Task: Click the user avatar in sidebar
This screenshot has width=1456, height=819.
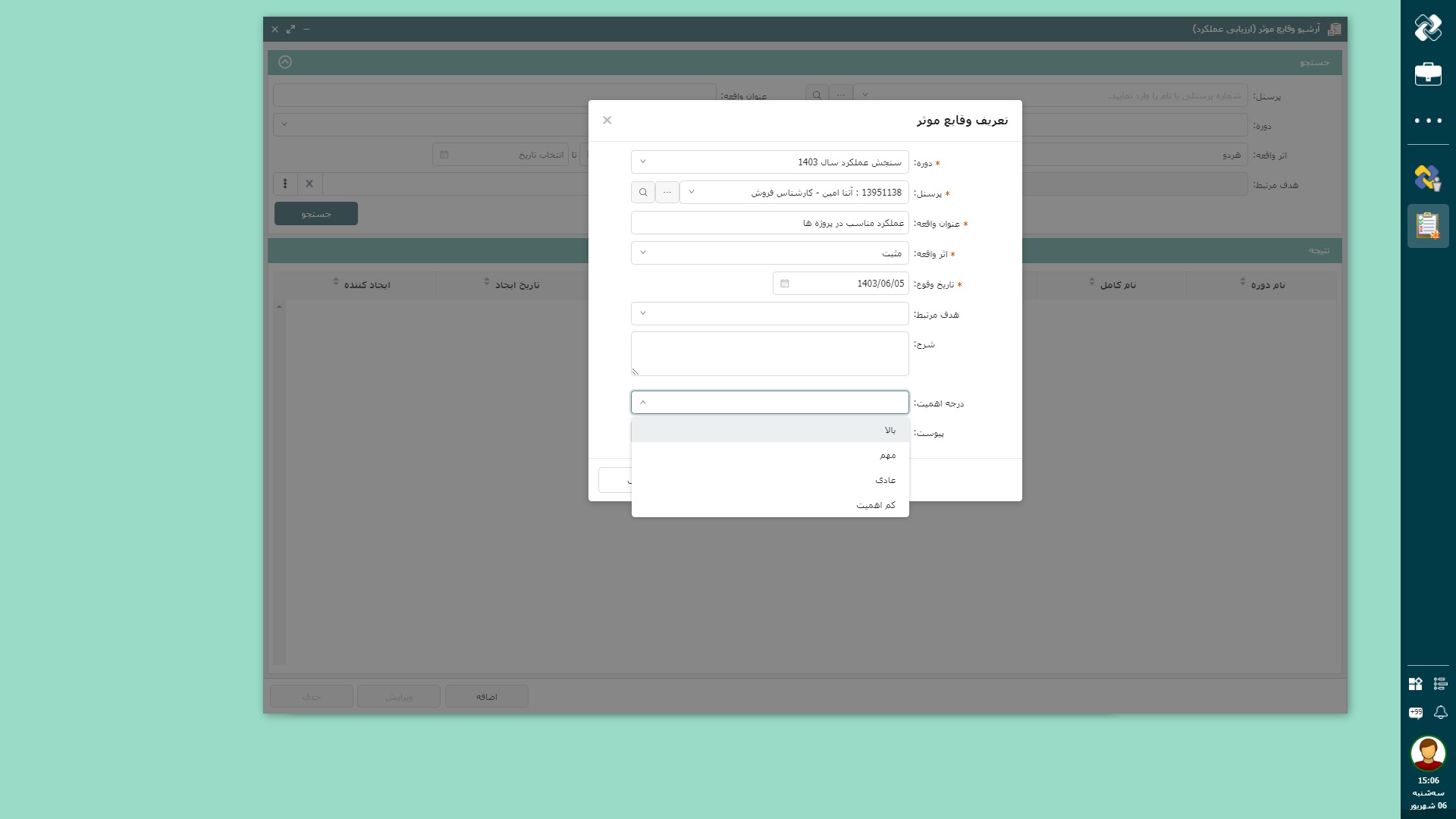Action: pyautogui.click(x=1427, y=753)
